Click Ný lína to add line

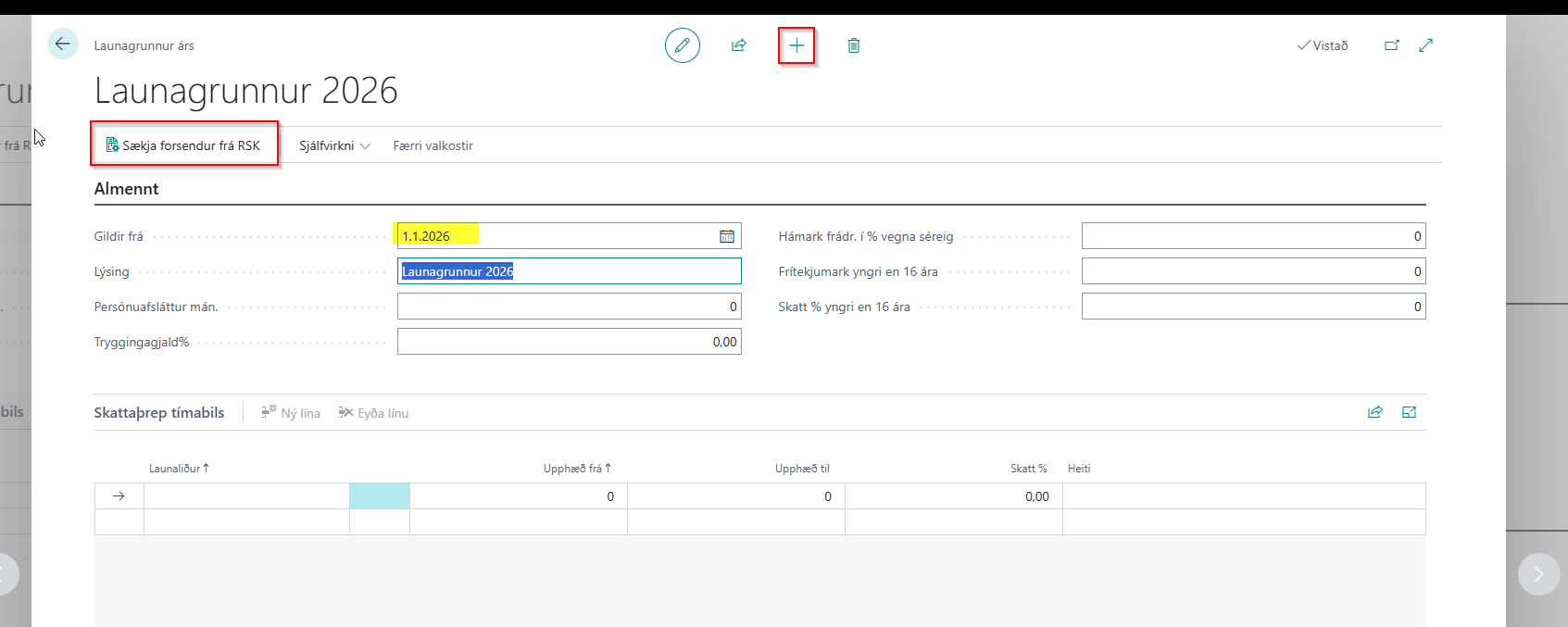[x=291, y=413]
